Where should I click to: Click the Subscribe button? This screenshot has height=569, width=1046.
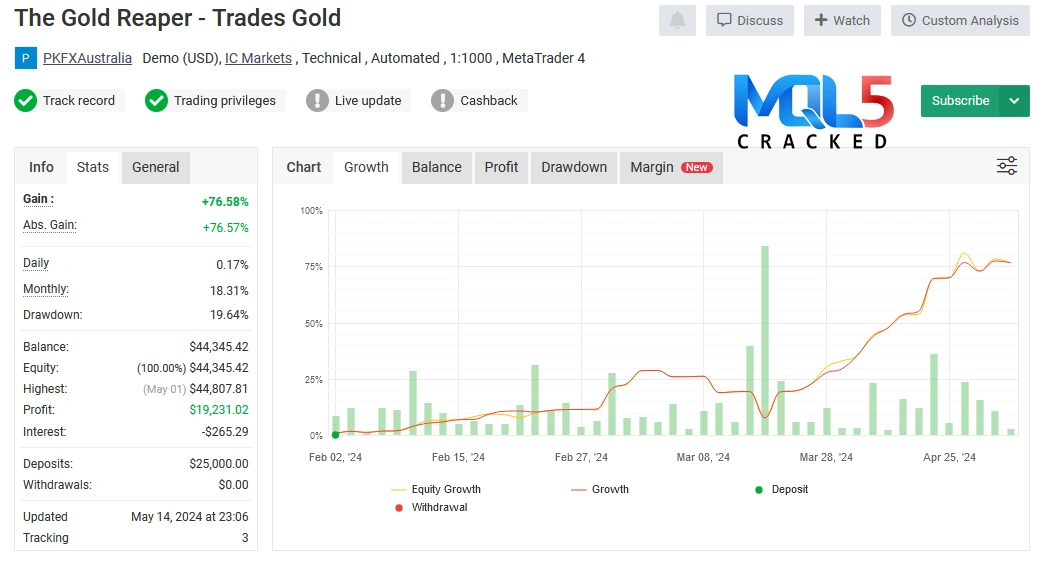[960, 101]
